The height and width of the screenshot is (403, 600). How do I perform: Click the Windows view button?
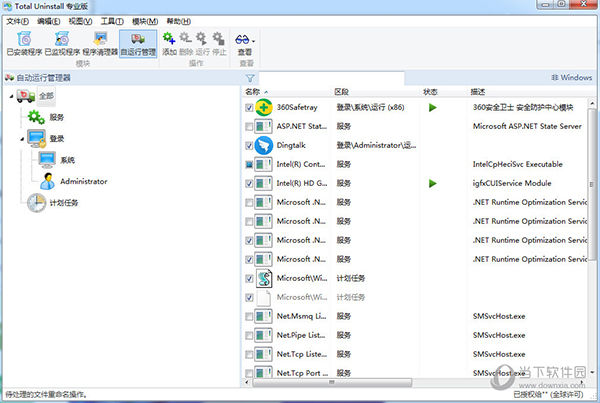click(572, 78)
